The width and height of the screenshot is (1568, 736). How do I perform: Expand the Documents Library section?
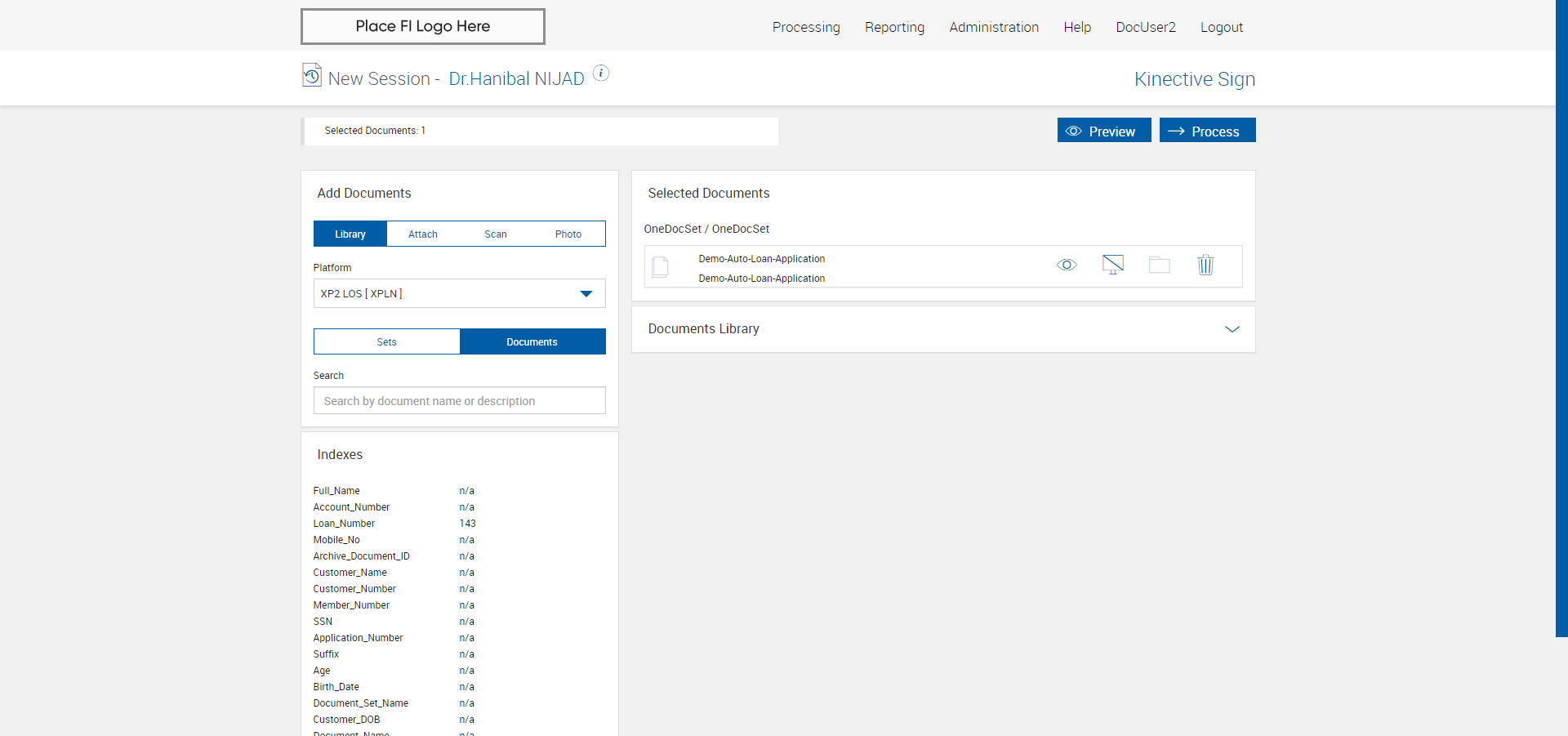point(1232,329)
